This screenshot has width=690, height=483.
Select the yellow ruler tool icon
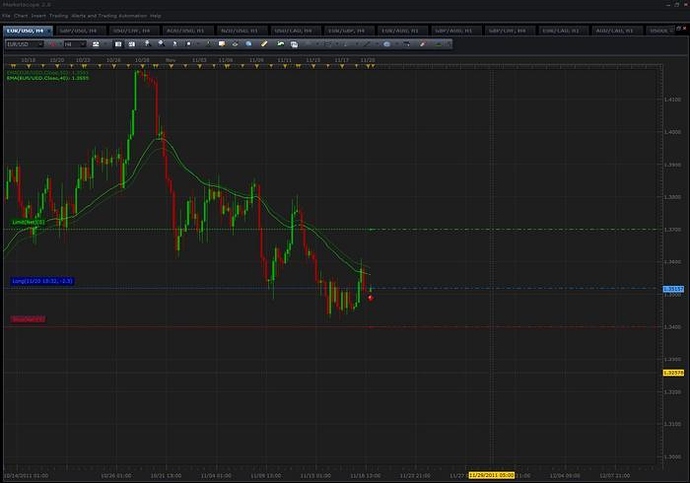point(264,44)
